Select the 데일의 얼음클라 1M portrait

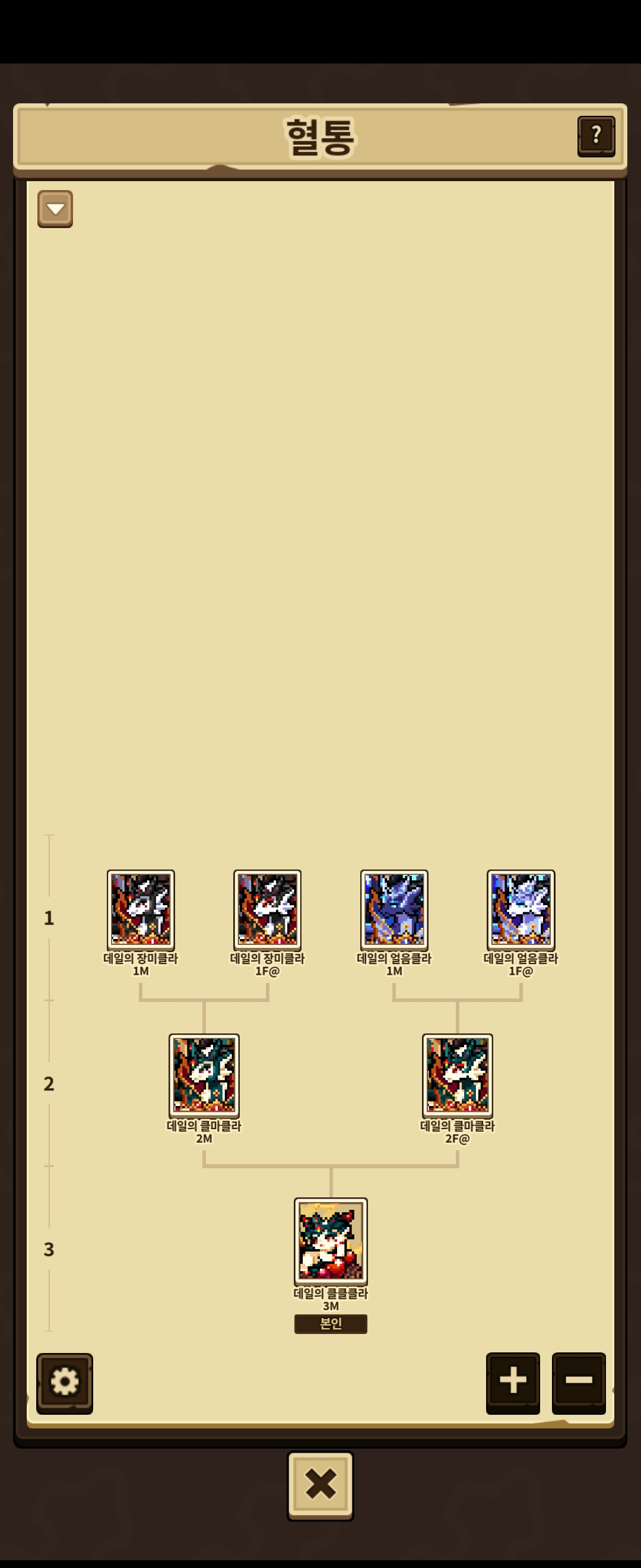point(394,909)
